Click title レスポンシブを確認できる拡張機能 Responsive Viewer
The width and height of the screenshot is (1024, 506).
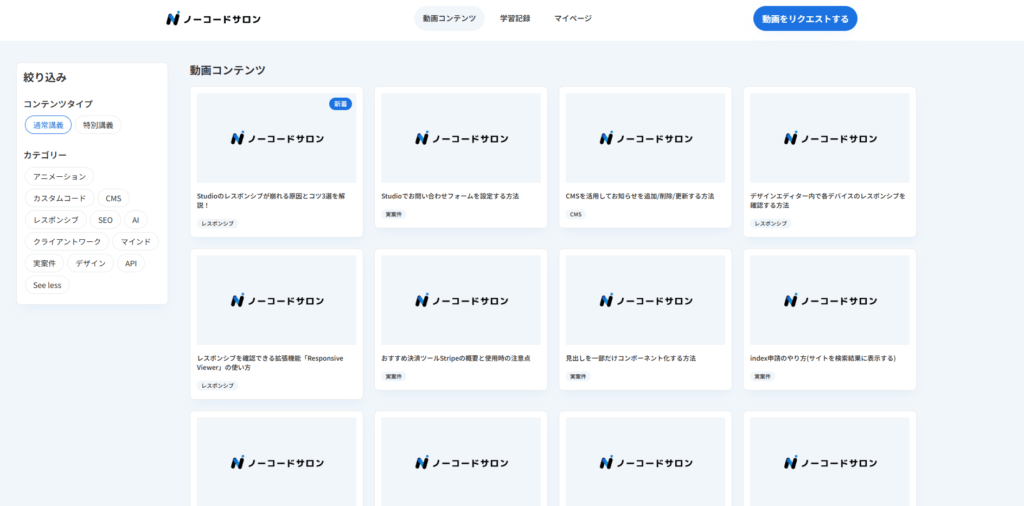click(270, 363)
